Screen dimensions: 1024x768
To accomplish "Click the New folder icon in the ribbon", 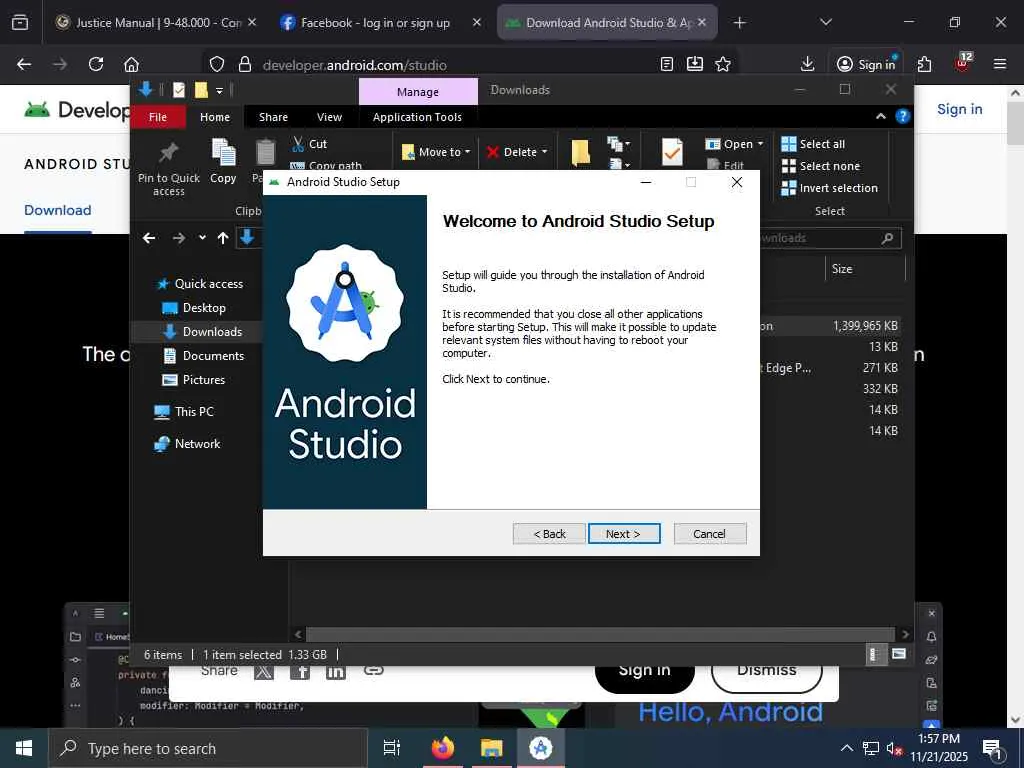I will (581, 152).
